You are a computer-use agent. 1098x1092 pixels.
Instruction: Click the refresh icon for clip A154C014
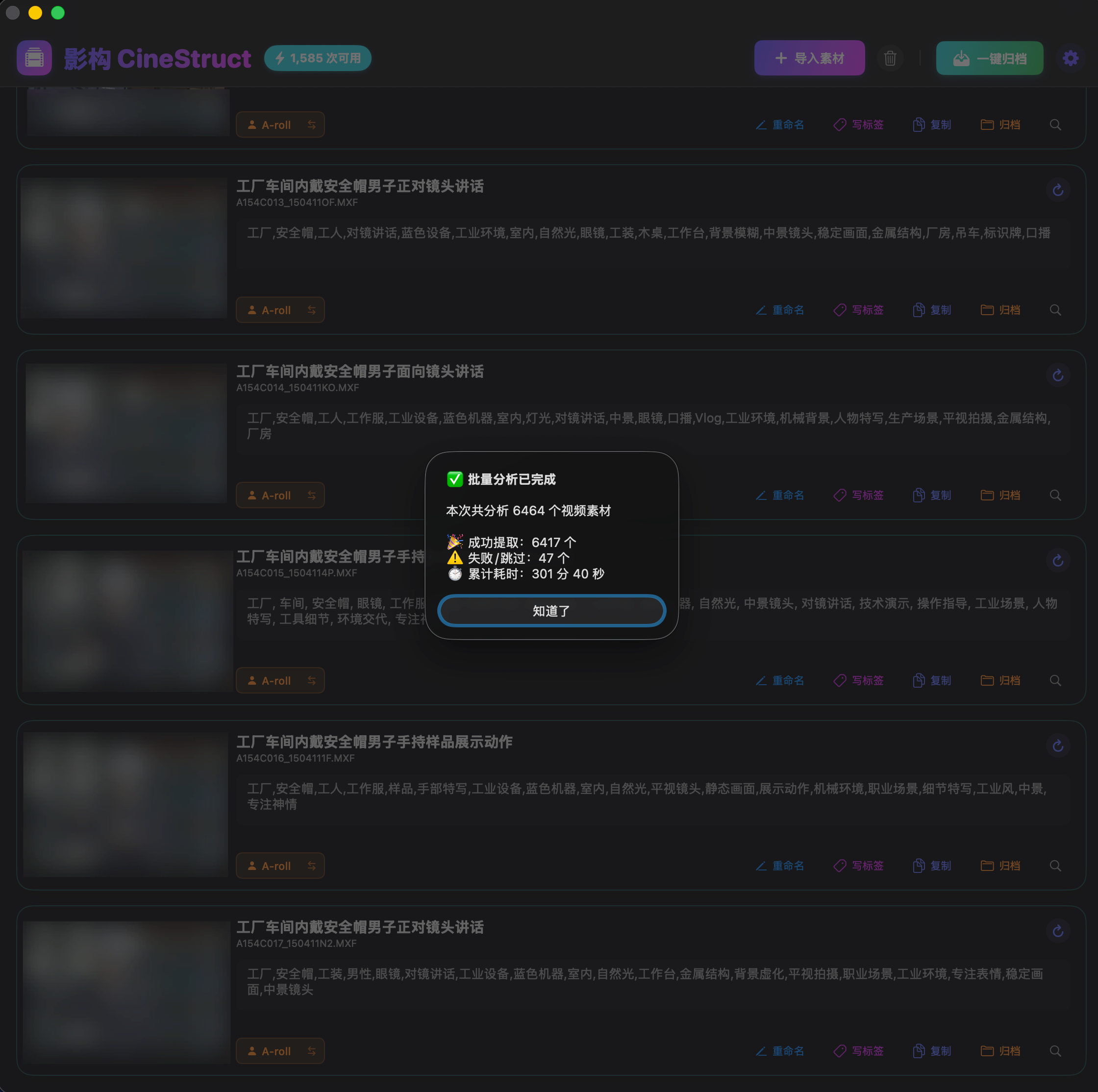tap(1057, 375)
